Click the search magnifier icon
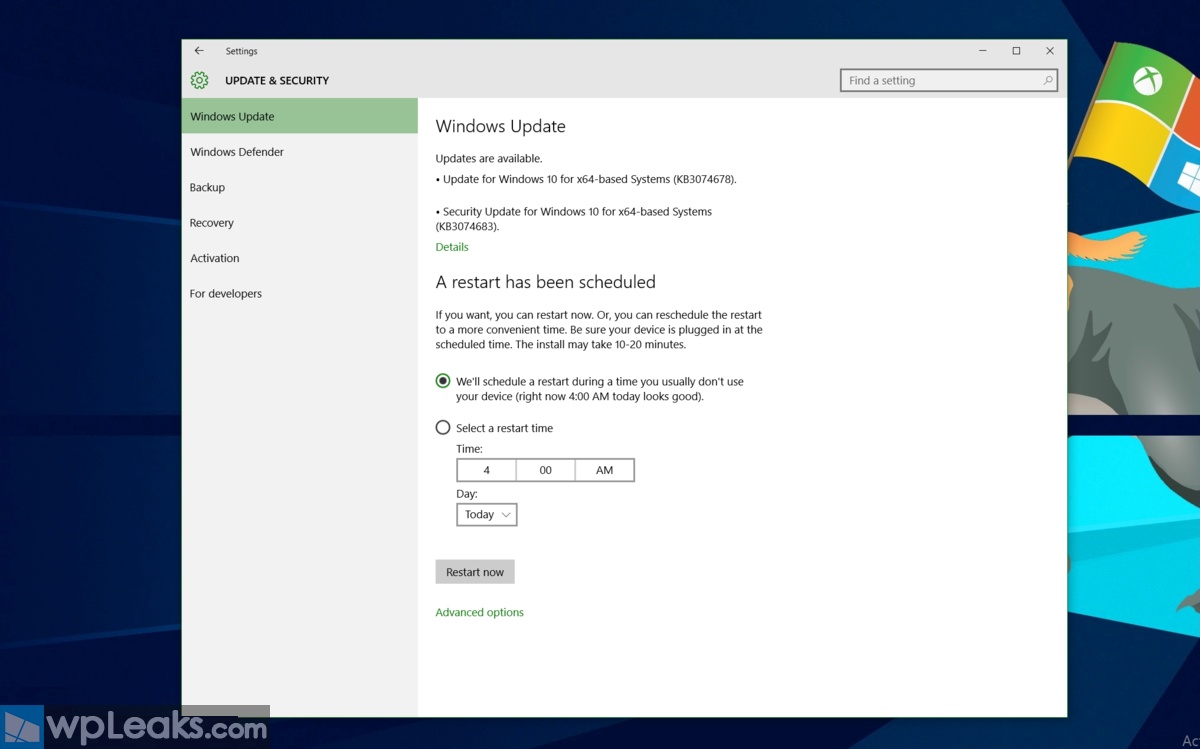 point(1047,81)
